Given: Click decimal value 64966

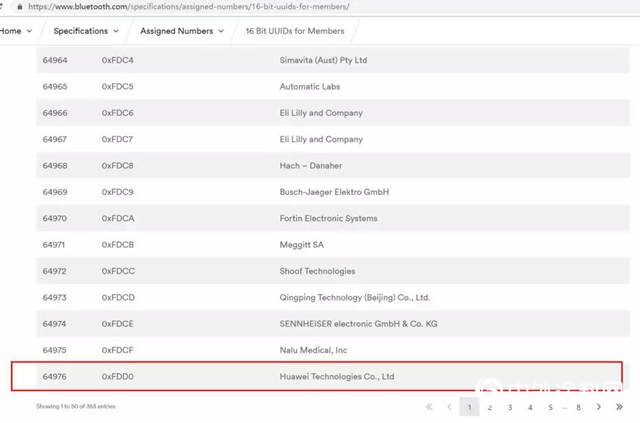Looking at the screenshot, I should click(55, 113).
